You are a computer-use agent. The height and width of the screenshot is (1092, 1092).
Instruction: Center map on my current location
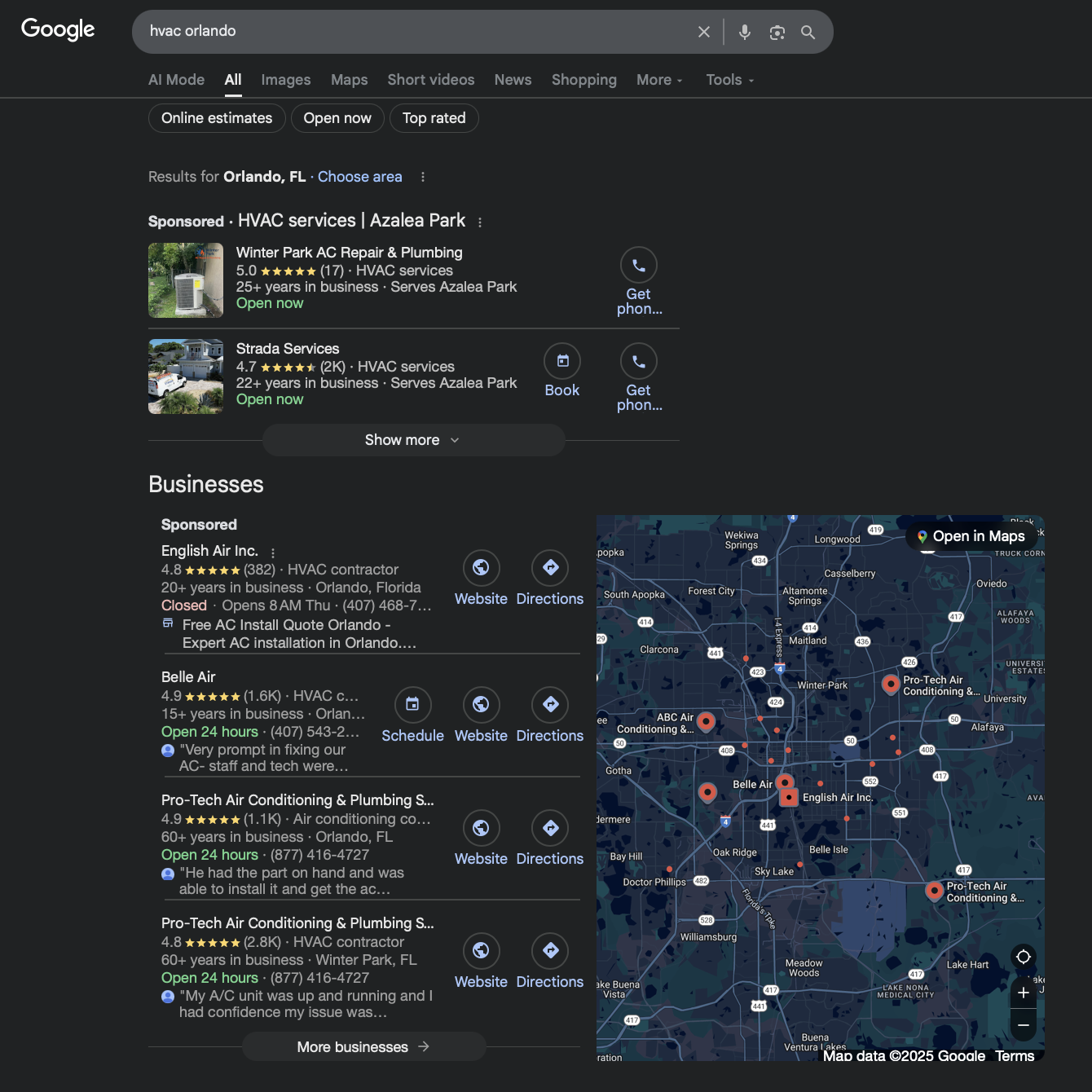click(x=1024, y=957)
